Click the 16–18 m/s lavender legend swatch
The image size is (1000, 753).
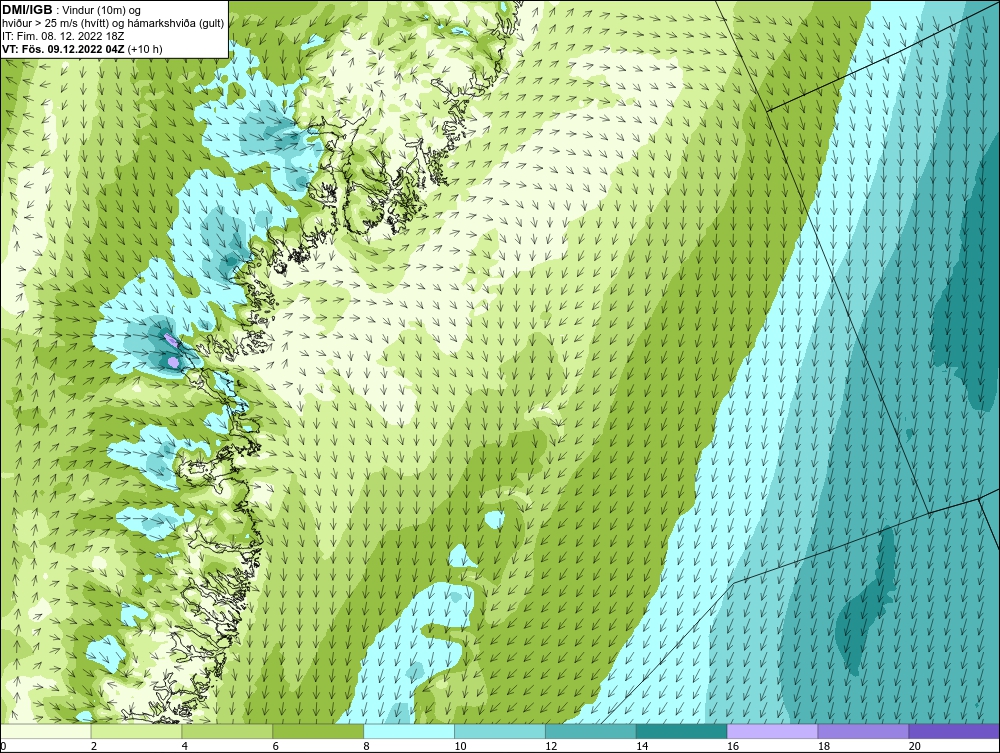[x=772, y=731]
